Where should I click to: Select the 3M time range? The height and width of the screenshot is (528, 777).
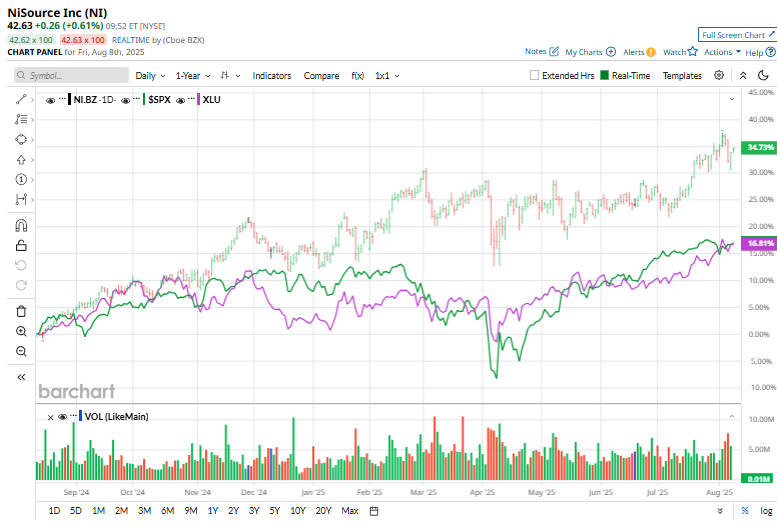click(145, 511)
